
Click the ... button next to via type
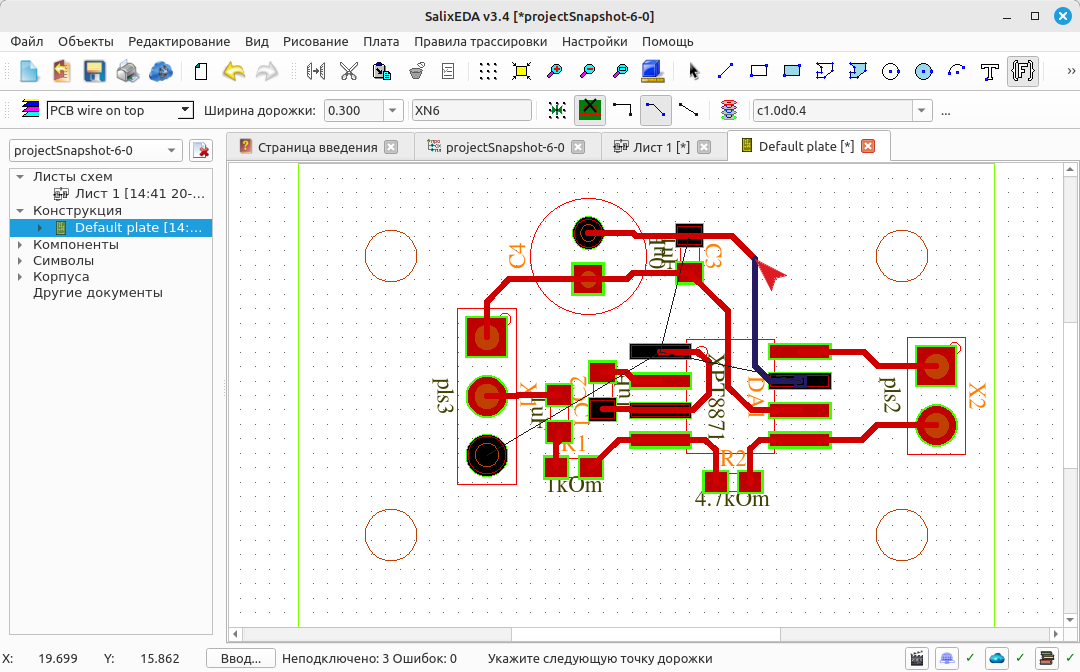pyautogui.click(x=945, y=110)
